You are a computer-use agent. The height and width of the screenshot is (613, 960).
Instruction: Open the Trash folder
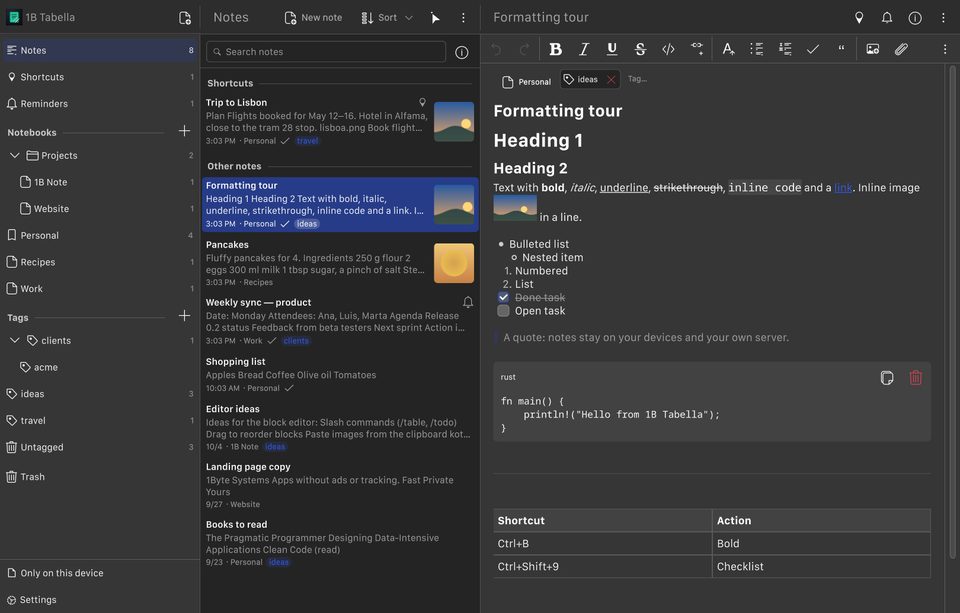click(x=99, y=476)
